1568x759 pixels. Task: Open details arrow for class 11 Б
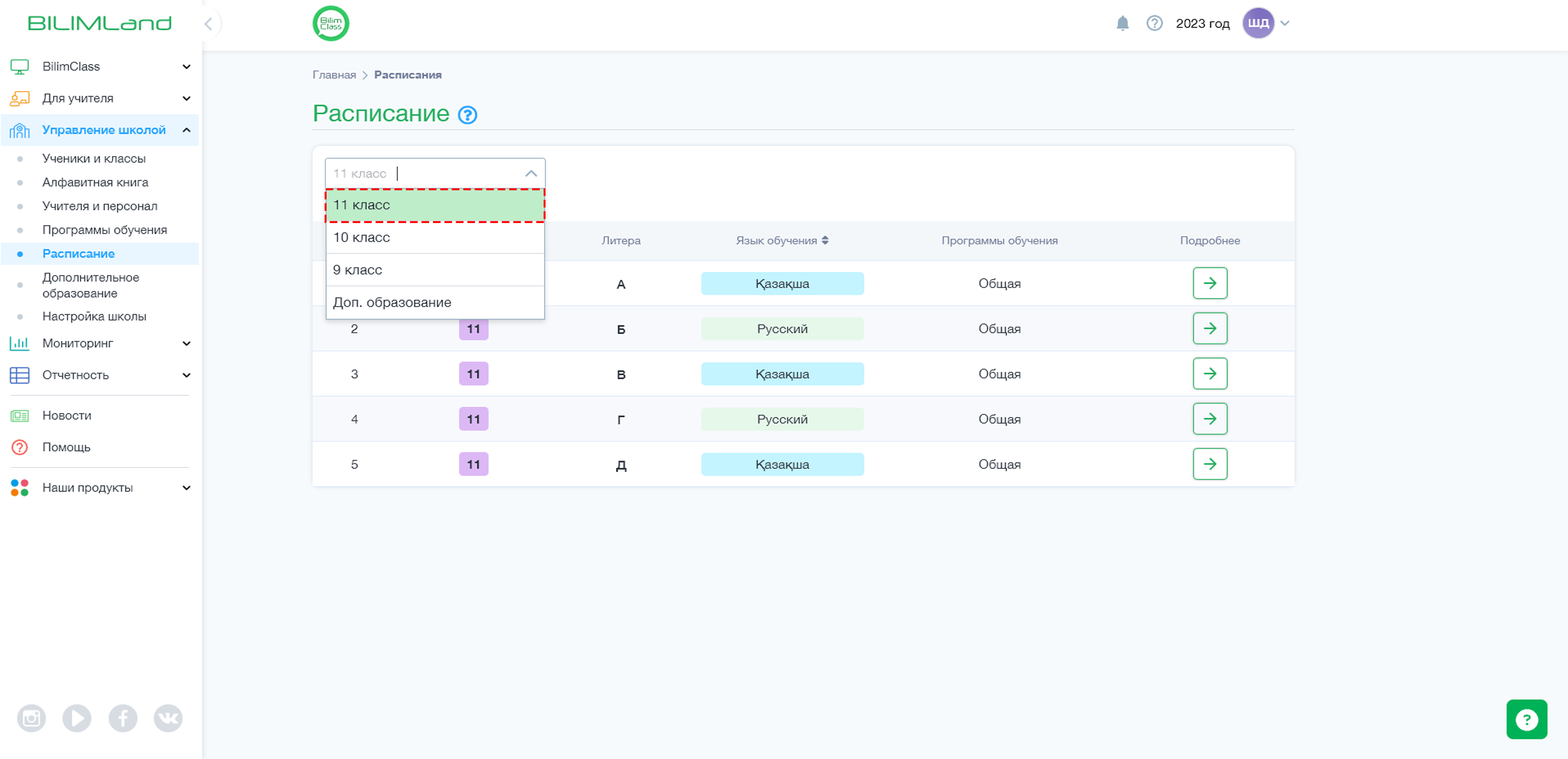pyautogui.click(x=1209, y=328)
